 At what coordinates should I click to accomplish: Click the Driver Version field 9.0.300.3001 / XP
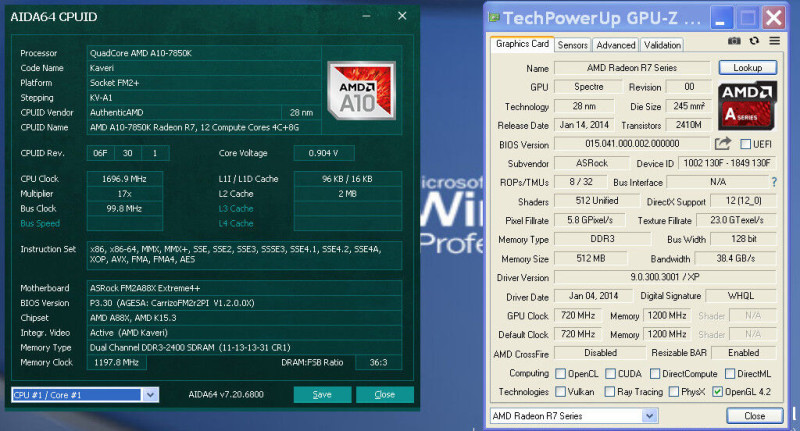(x=665, y=277)
